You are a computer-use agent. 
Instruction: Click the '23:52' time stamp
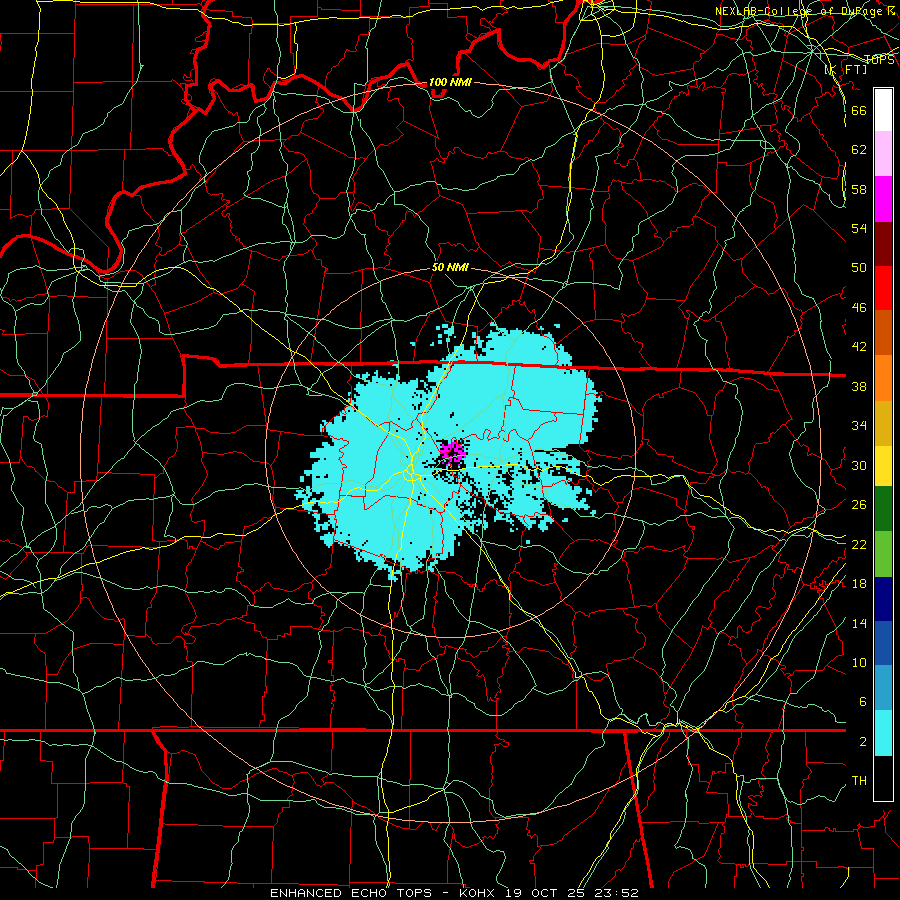(x=616, y=893)
